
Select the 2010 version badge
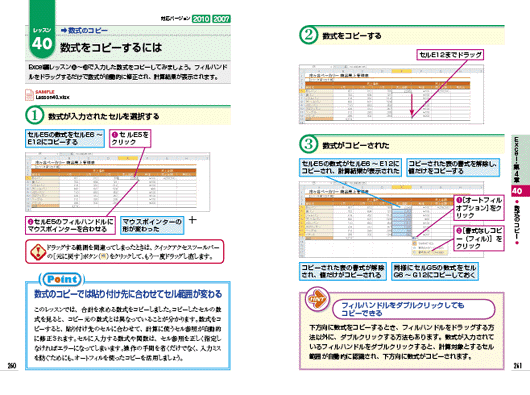tap(201, 19)
